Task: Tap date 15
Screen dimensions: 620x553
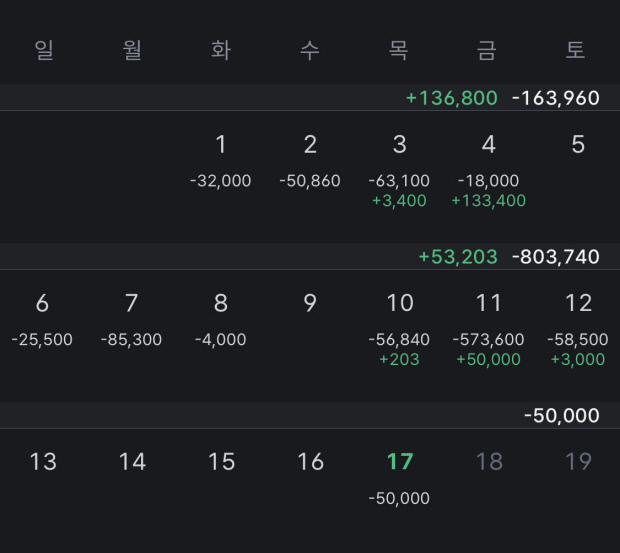Action: [x=221, y=462]
